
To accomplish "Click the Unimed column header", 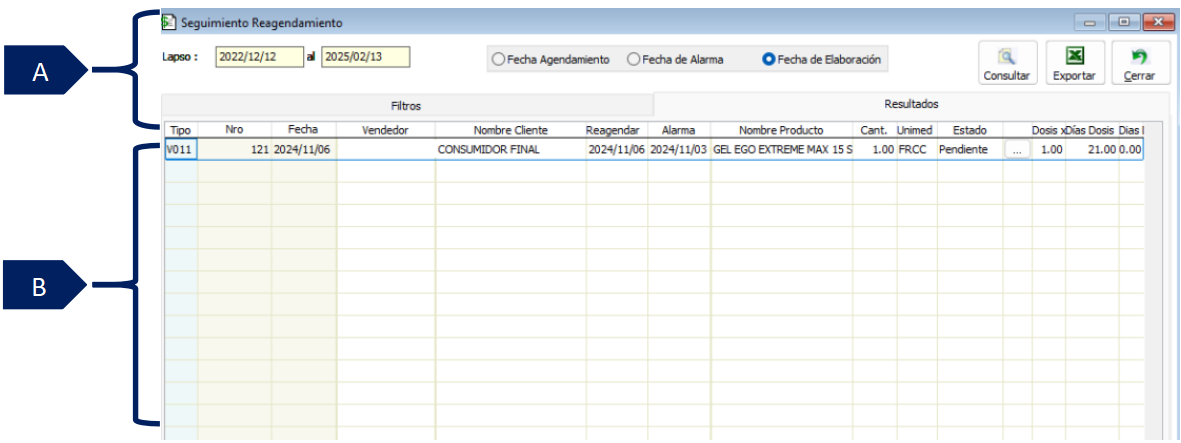I will click(x=917, y=130).
